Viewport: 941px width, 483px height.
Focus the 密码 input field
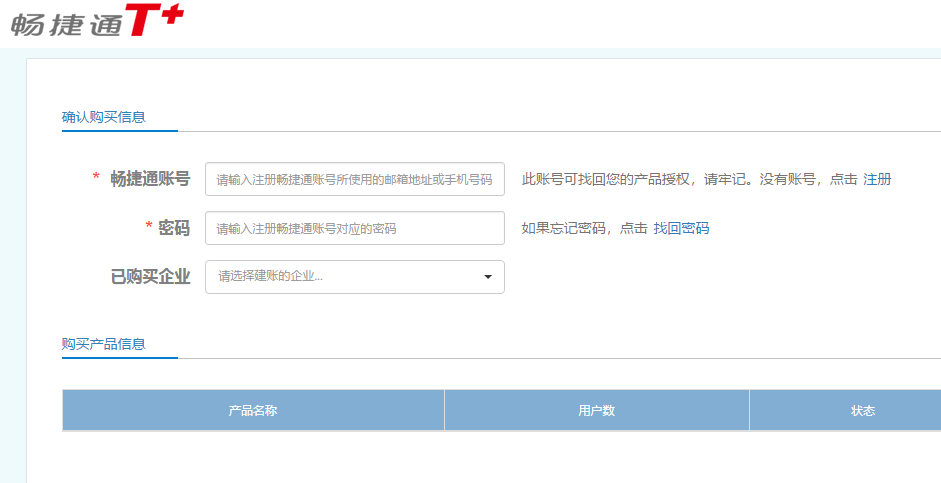355,228
